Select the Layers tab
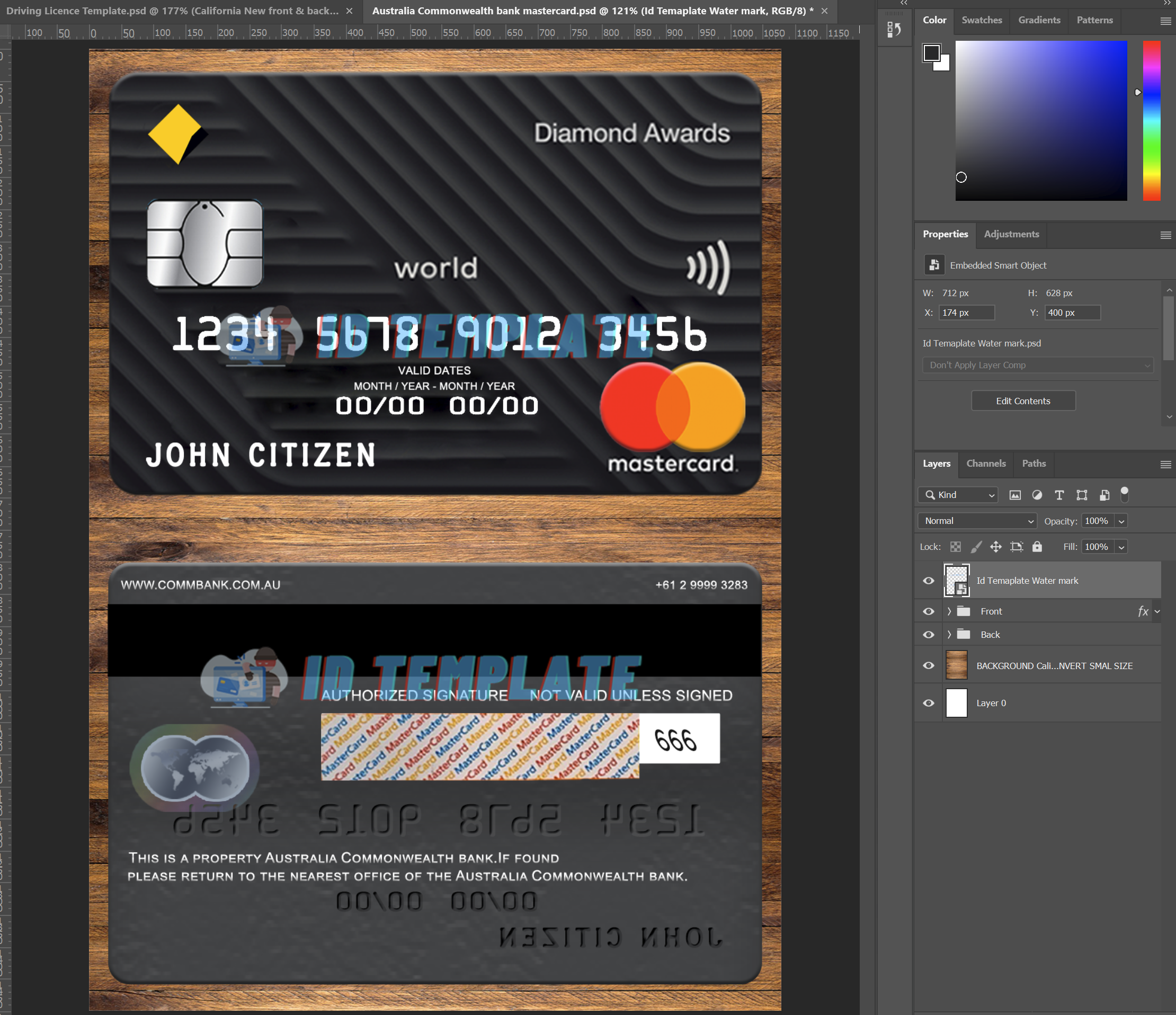 pos(936,464)
